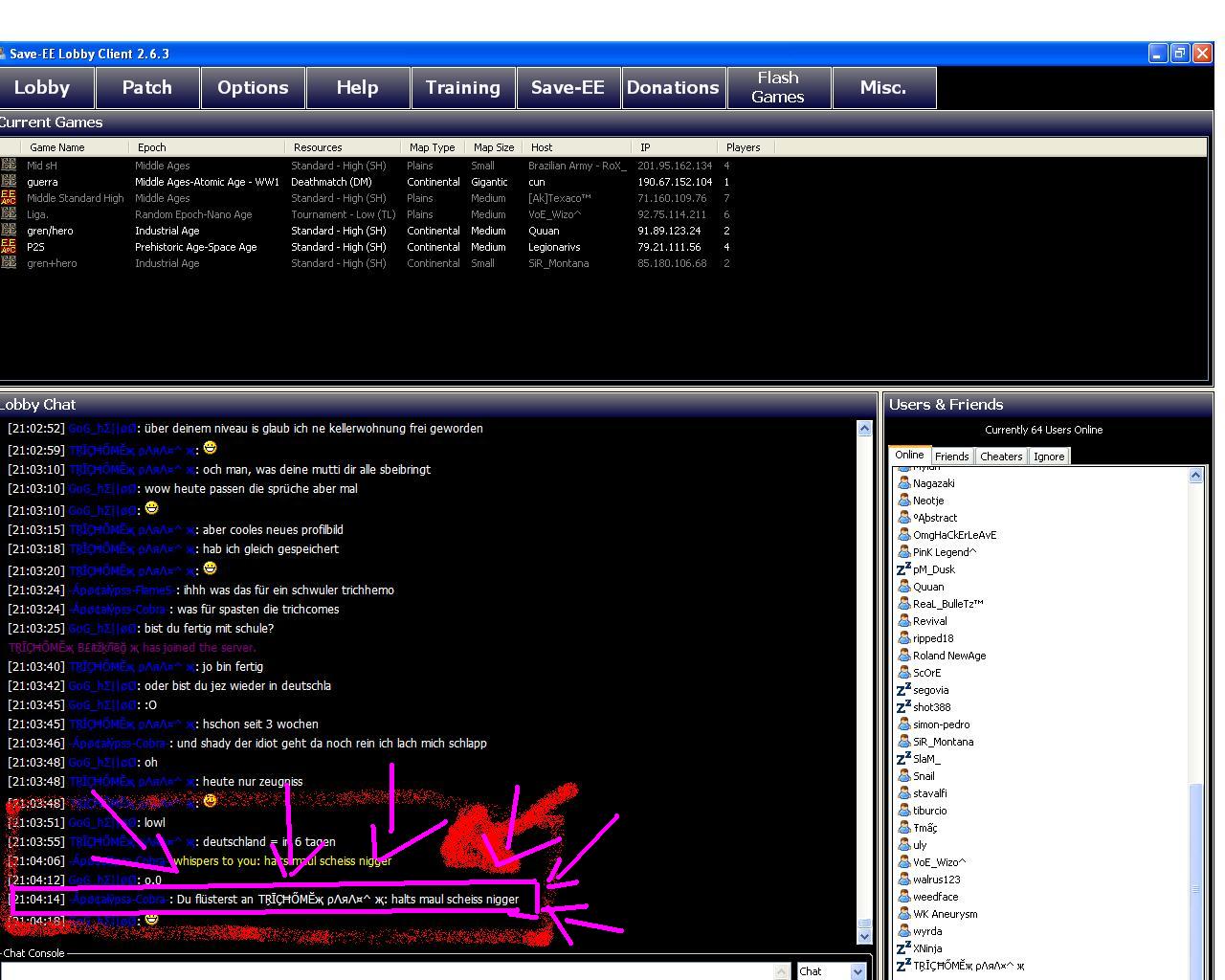Click the user icon next to Nagazaki
Image resolution: width=1225 pixels, height=980 pixels.
pyautogui.click(x=903, y=483)
